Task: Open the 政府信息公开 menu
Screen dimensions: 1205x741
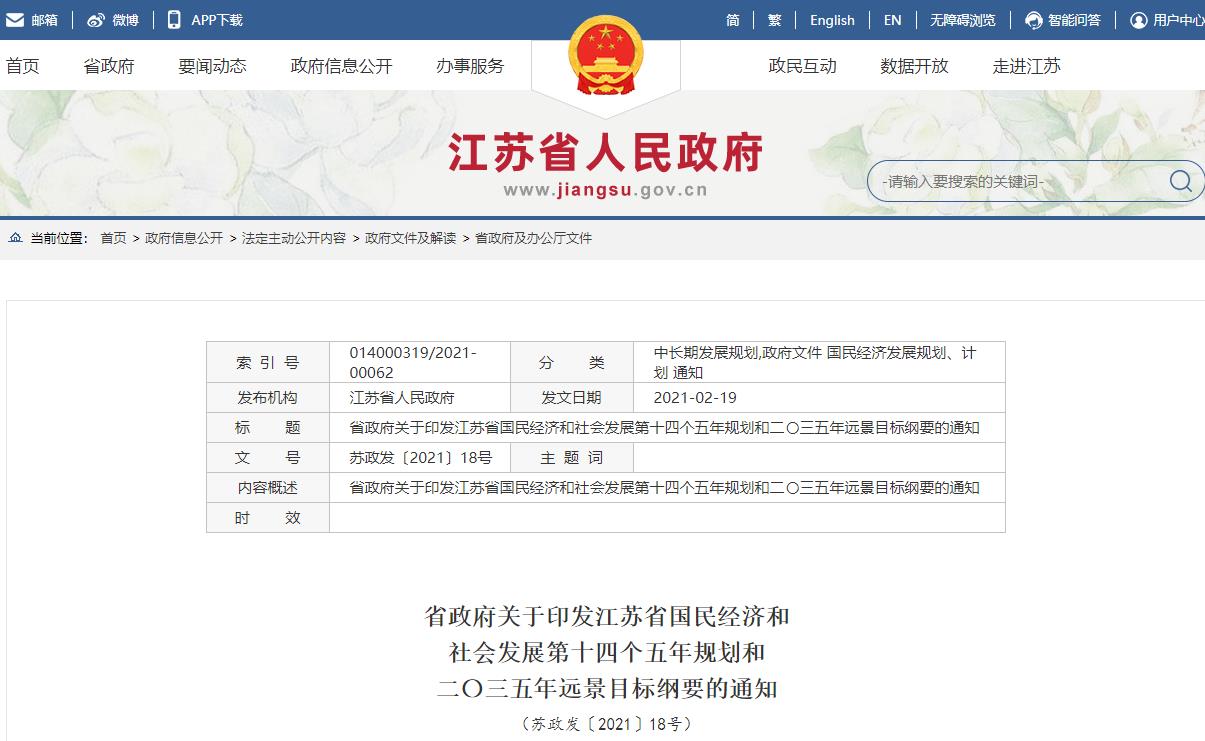Action: pyautogui.click(x=341, y=66)
